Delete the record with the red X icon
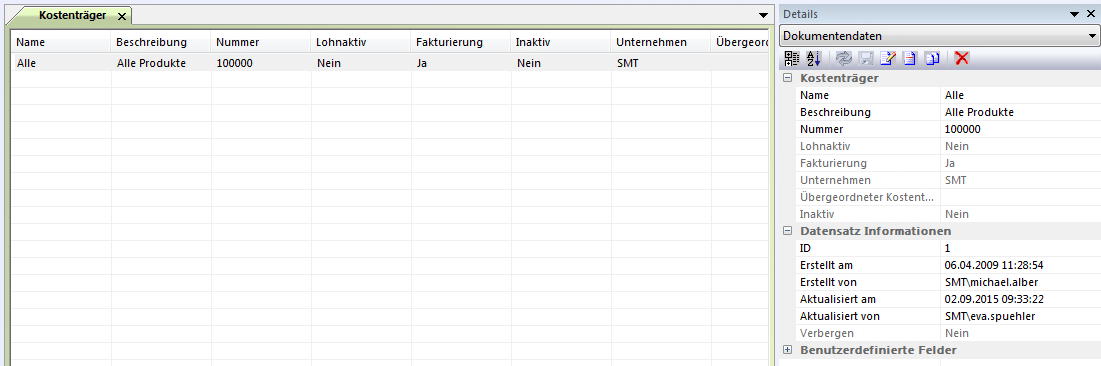This screenshot has height=366, width=1101. pyautogui.click(x=962, y=59)
